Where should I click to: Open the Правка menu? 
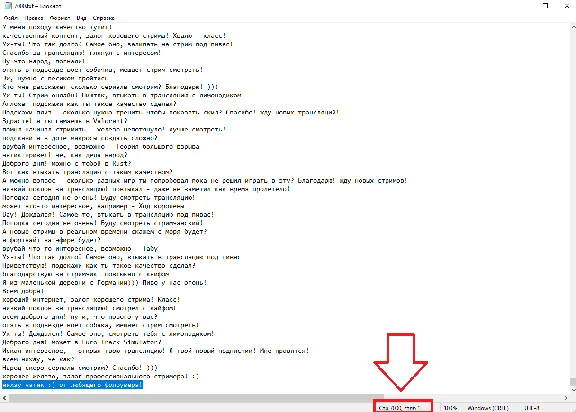click(x=34, y=18)
